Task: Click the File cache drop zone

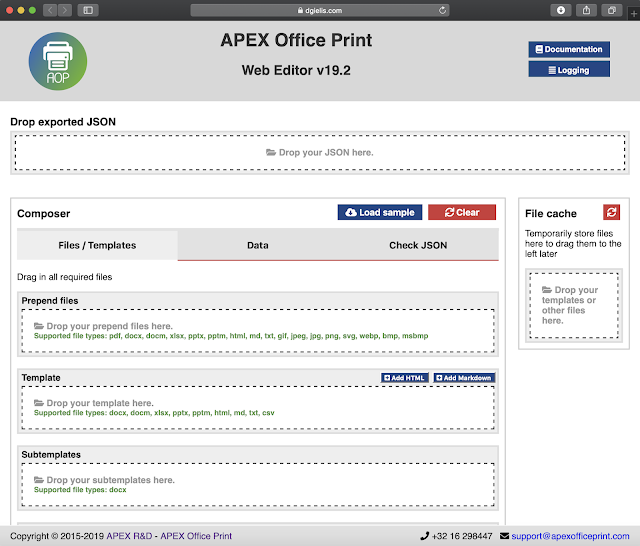Action: [x=573, y=305]
